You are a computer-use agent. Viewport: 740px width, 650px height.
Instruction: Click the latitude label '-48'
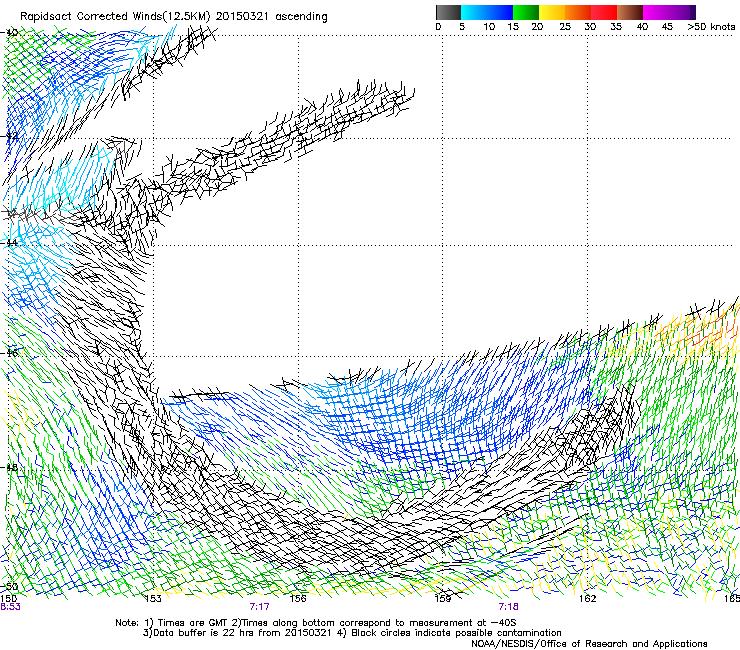click(x=10, y=467)
